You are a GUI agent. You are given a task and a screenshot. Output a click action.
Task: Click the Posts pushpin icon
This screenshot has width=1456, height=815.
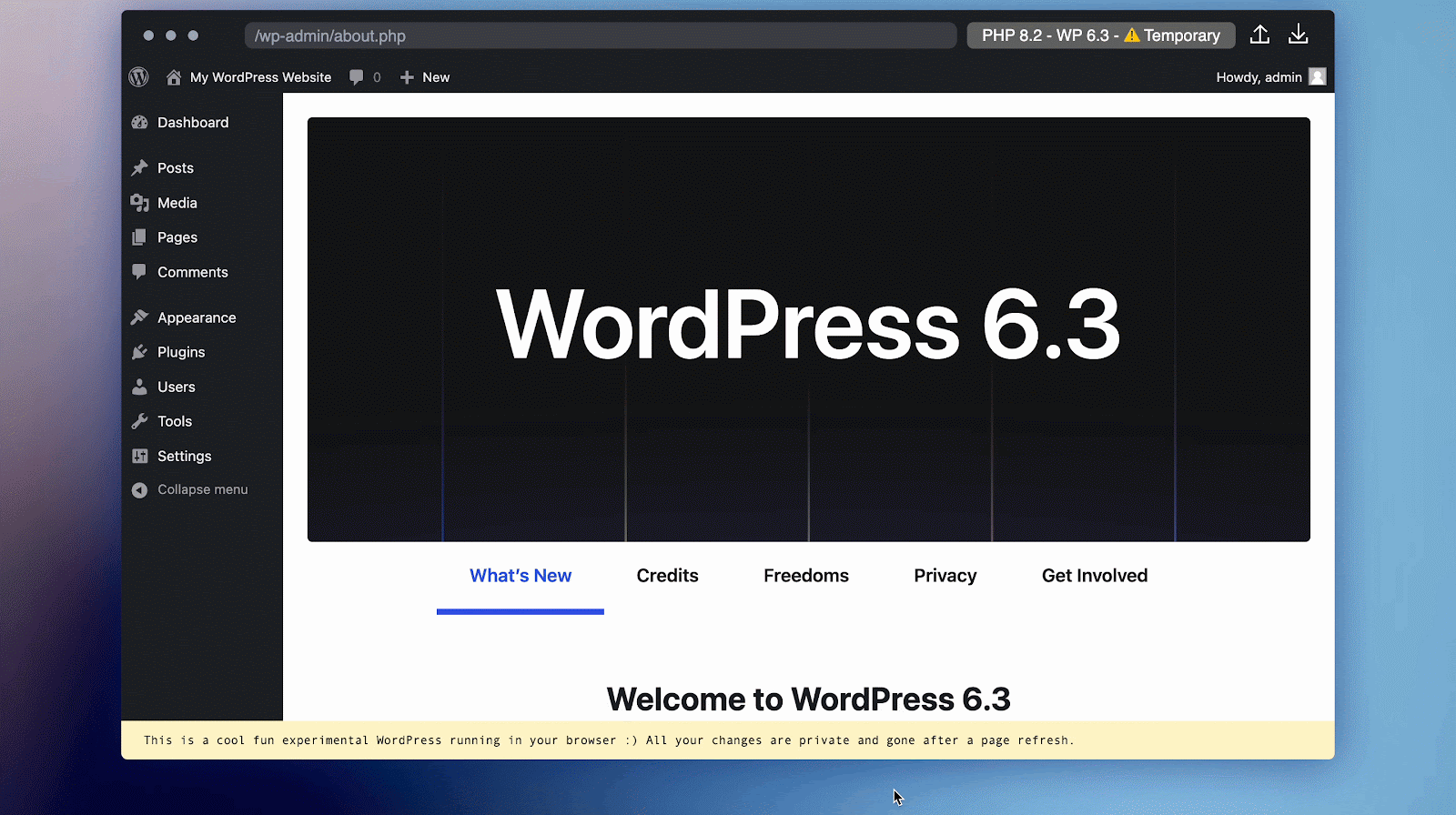(x=139, y=168)
